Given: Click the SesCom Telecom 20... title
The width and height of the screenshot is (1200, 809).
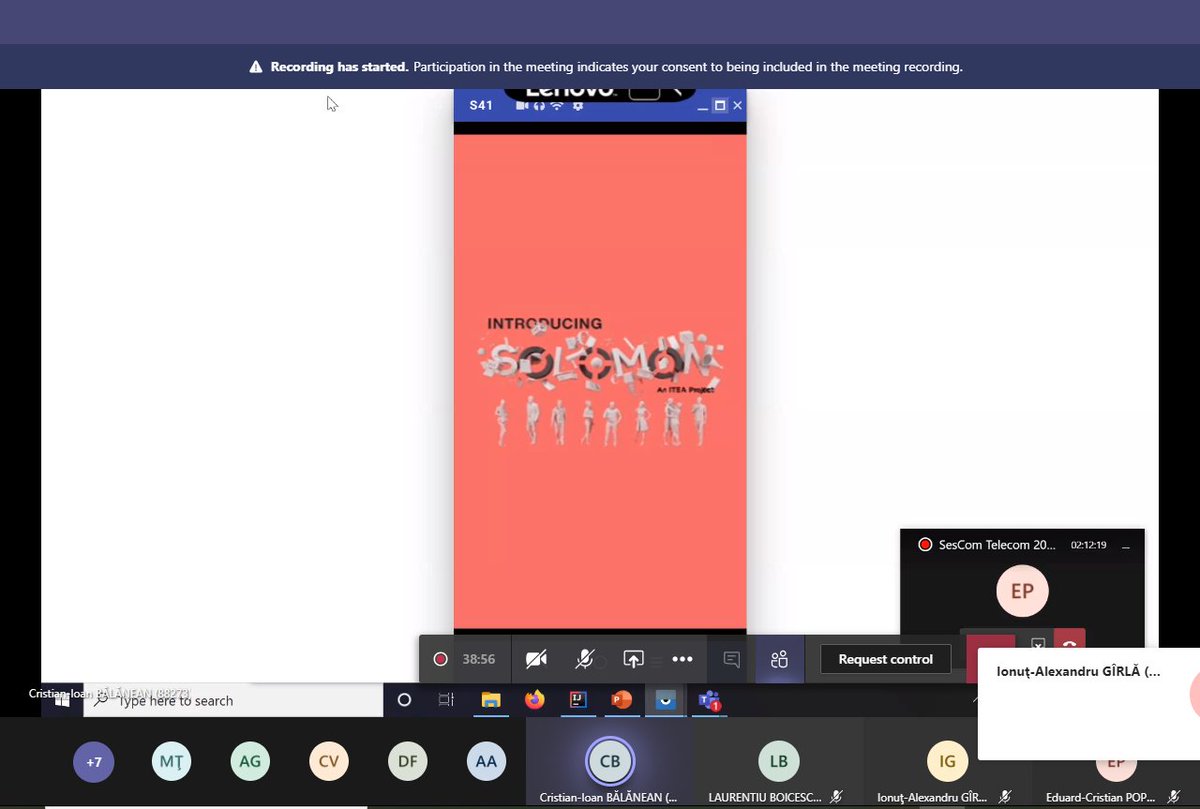Looking at the screenshot, I should pos(997,546).
